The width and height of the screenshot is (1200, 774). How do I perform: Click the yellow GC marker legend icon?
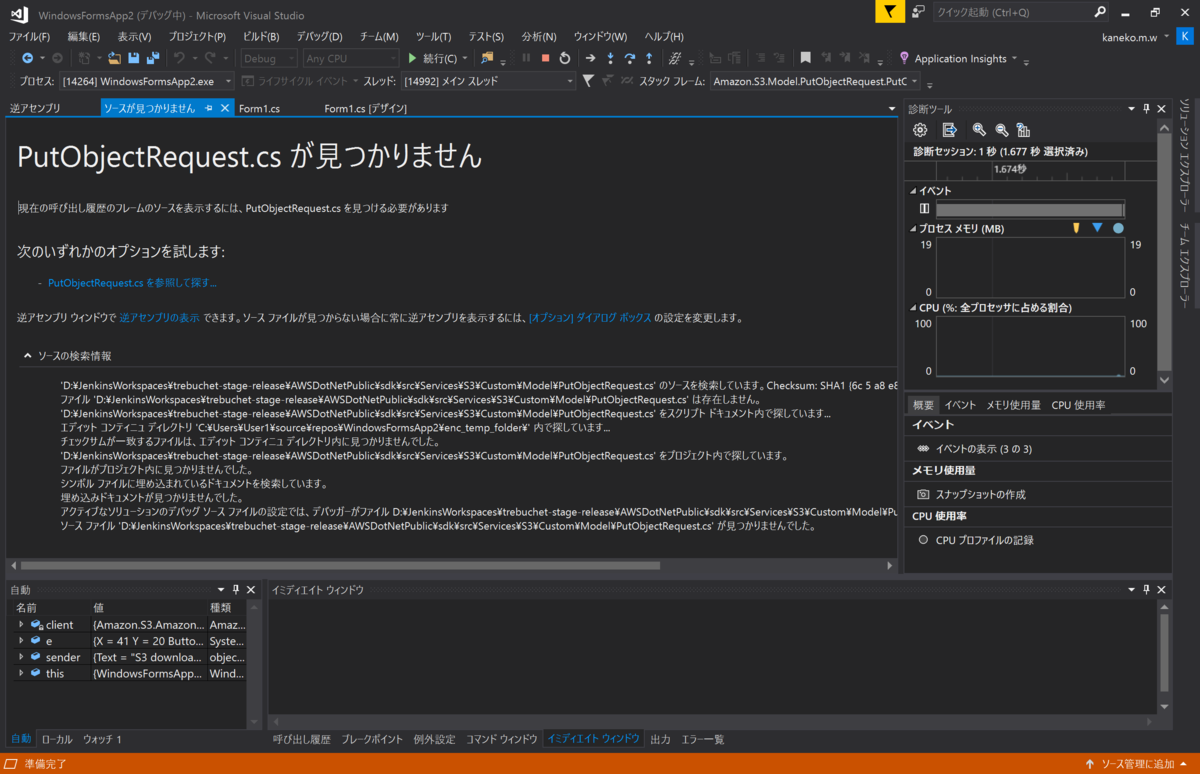(1076, 228)
